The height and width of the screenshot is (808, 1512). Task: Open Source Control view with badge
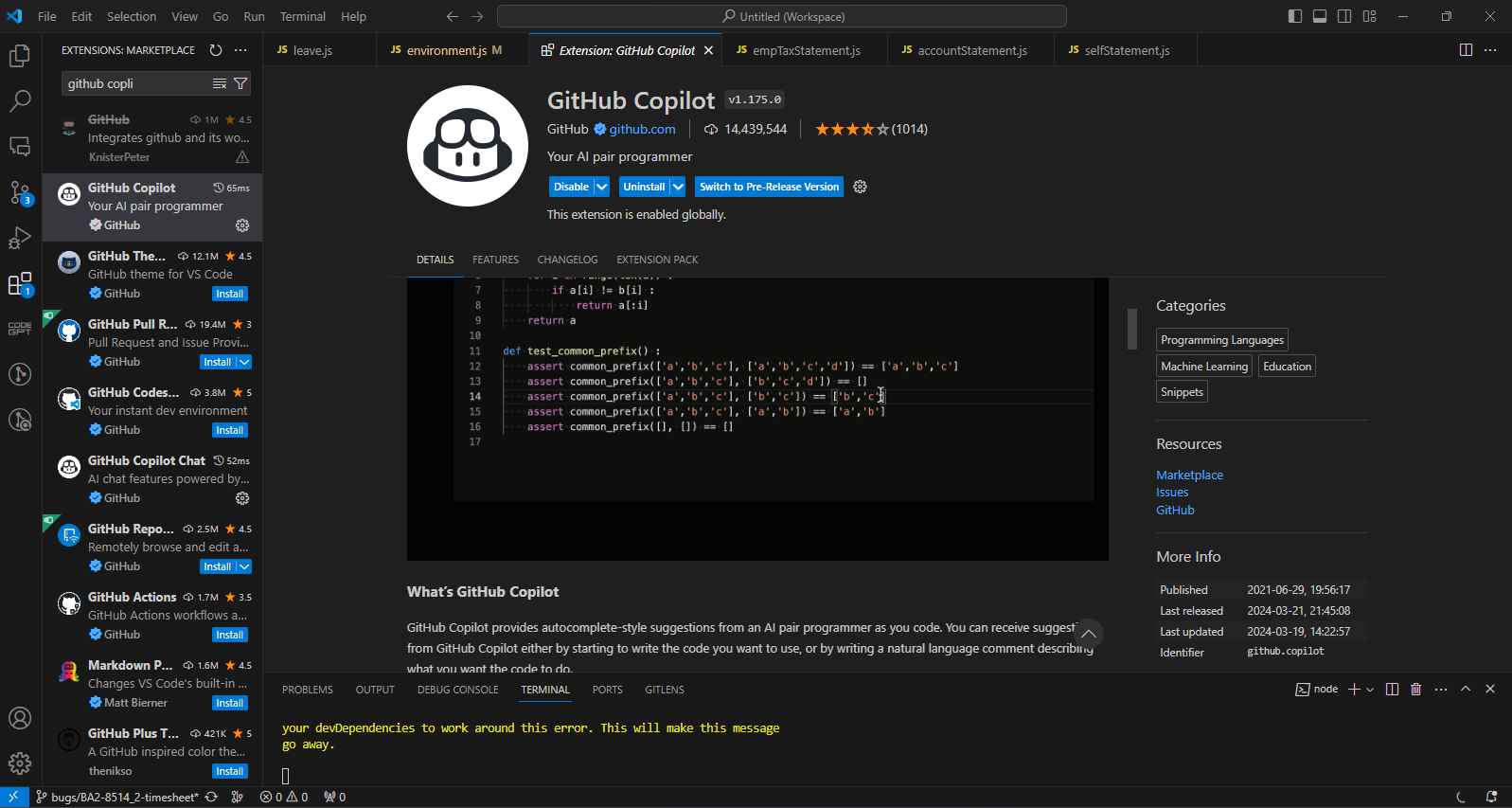tap(20, 192)
